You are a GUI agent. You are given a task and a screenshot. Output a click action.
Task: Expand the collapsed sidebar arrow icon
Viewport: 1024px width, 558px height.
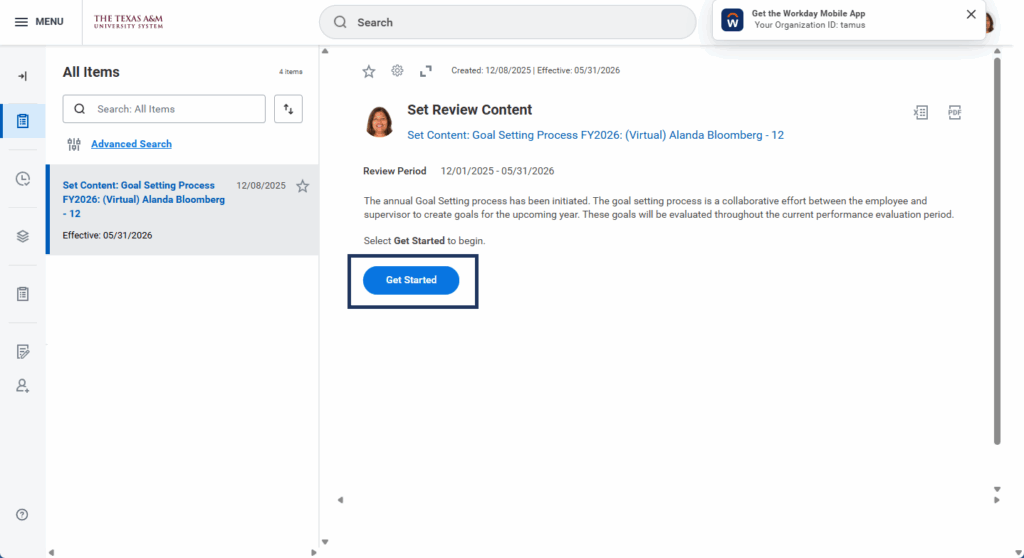click(x=22, y=76)
